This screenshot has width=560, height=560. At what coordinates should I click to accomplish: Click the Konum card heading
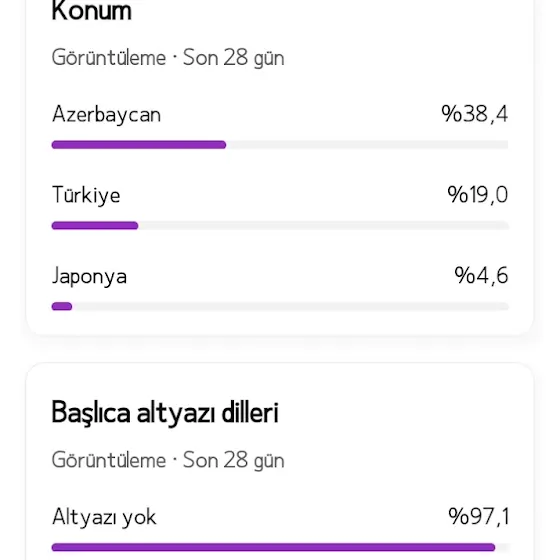click(92, 11)
